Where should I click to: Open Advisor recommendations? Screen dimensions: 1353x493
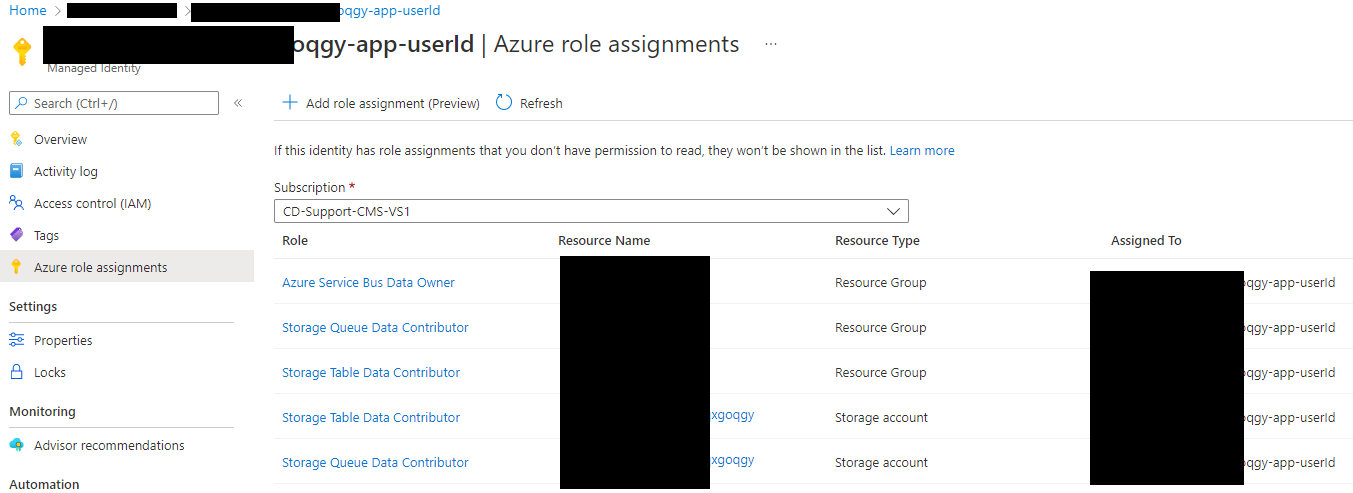pyautogui.click(x=109, y=445)
